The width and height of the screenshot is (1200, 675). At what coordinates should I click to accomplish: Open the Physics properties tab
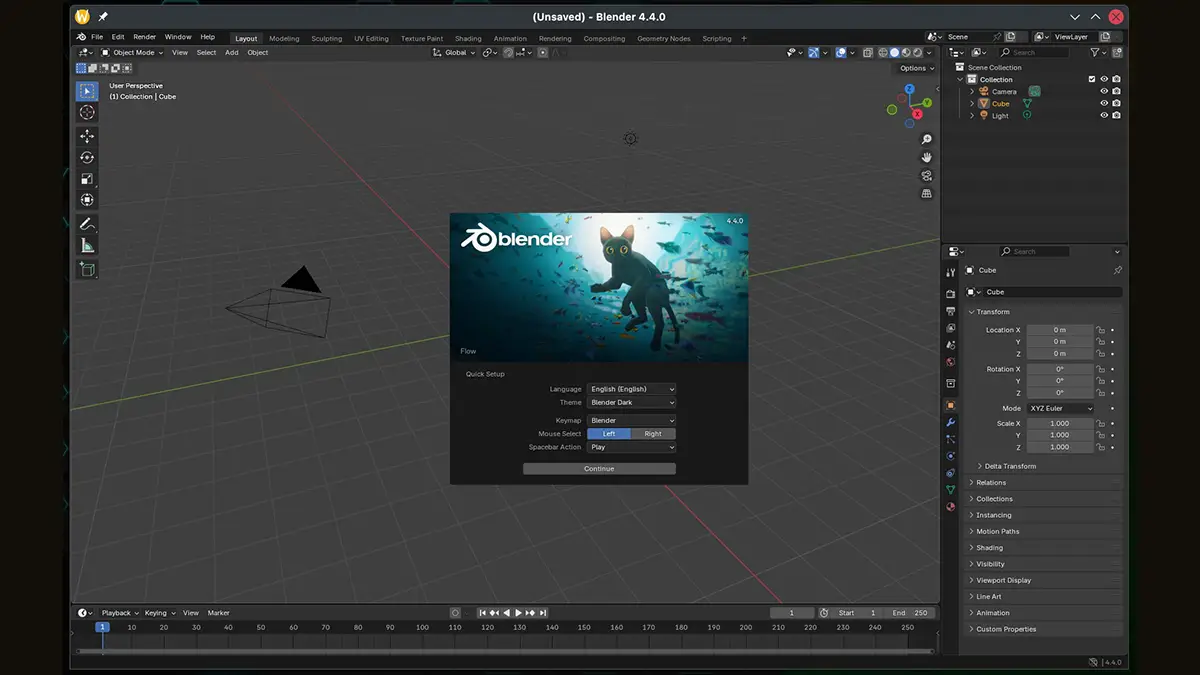click(950, 456)
